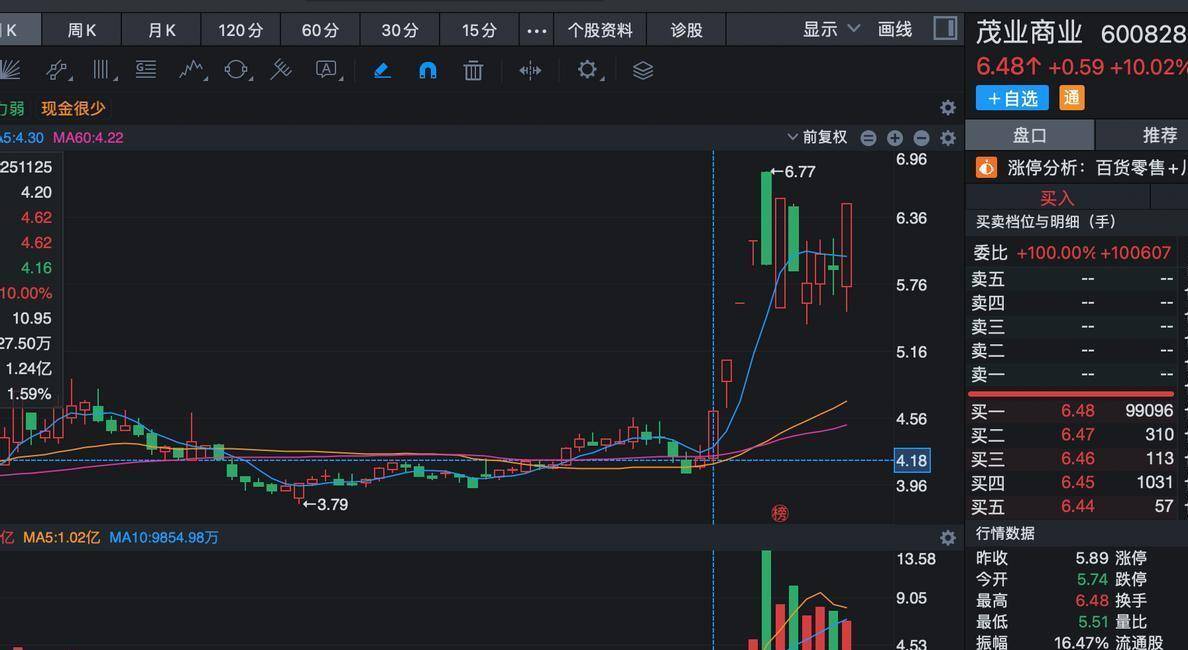Click the horizontal width adjust icon
Image resolution: width=1188 pixels, height=650 pixels.
pos(530,70)
